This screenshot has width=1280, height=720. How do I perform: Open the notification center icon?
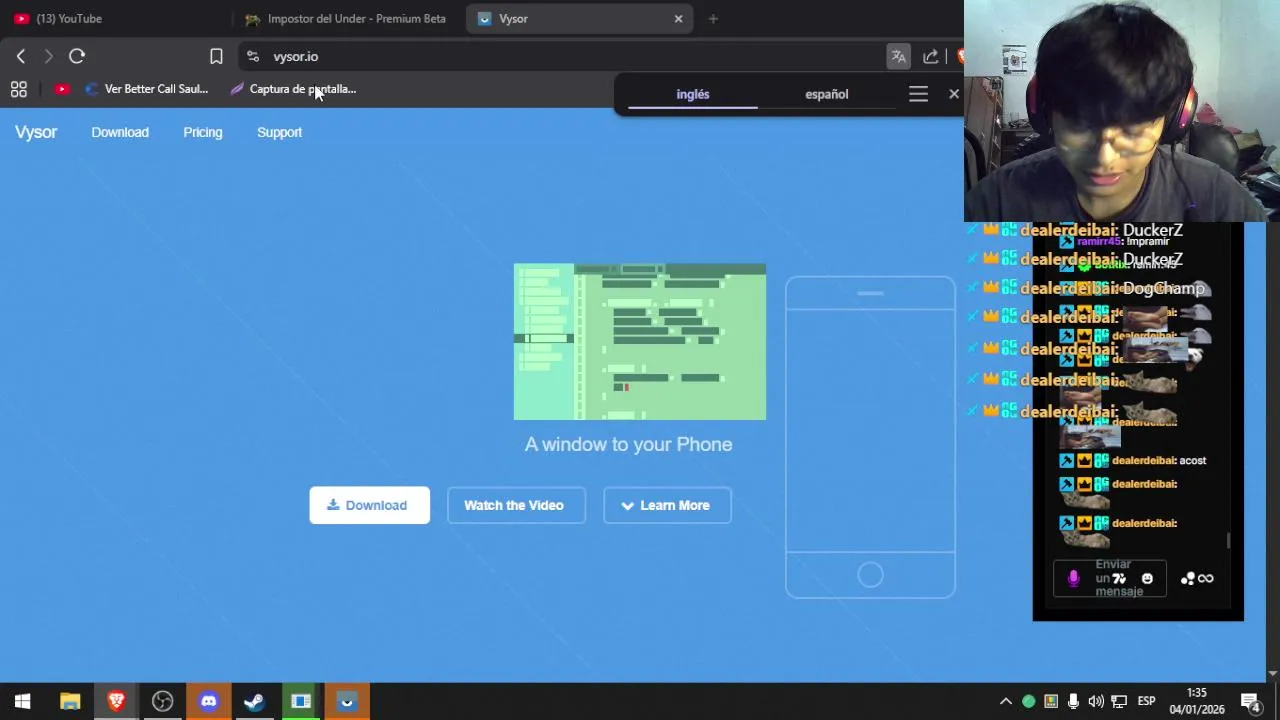tap(1250, 701)
